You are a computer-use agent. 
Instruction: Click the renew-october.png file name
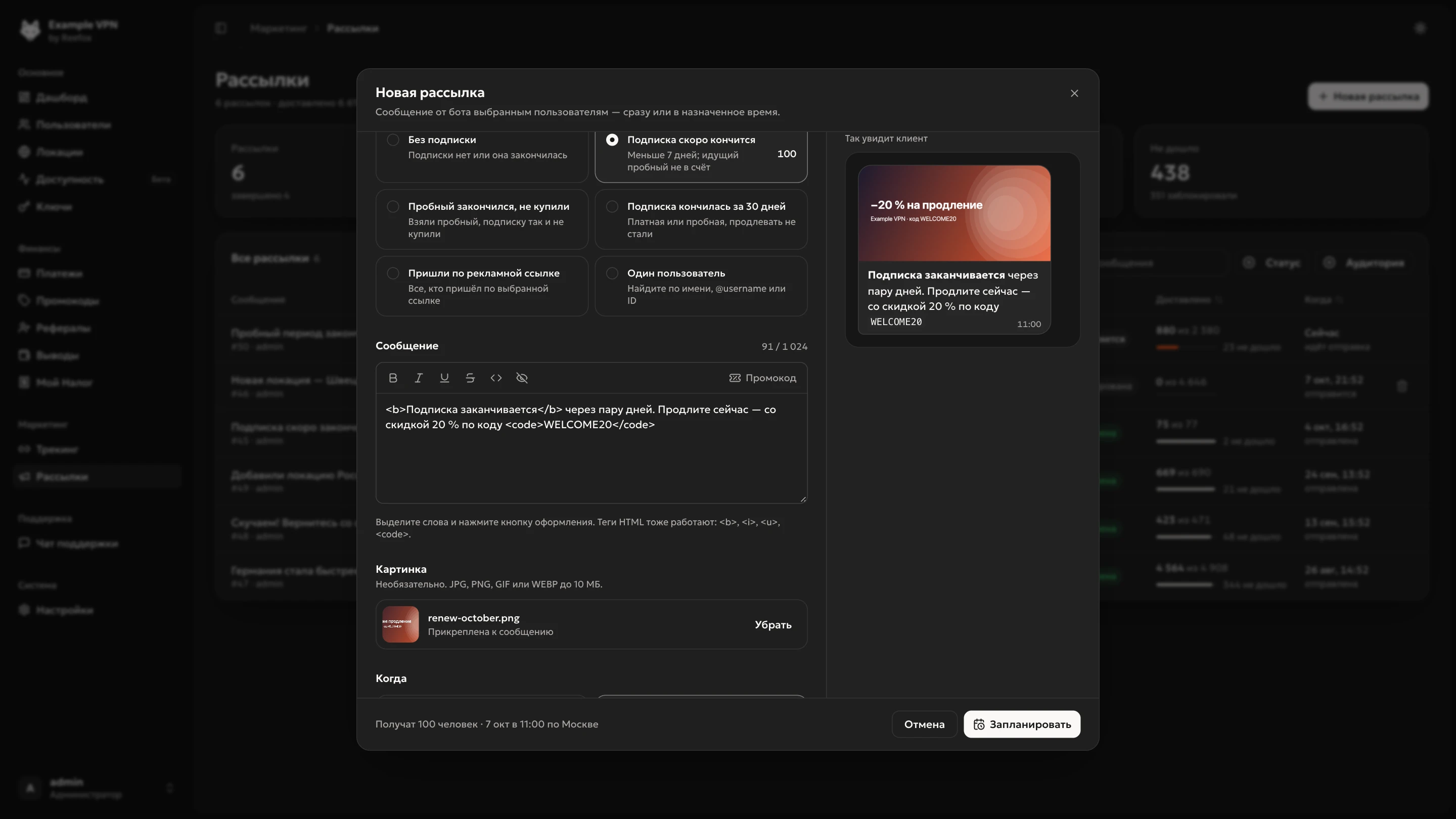click(x=474, y=618)
